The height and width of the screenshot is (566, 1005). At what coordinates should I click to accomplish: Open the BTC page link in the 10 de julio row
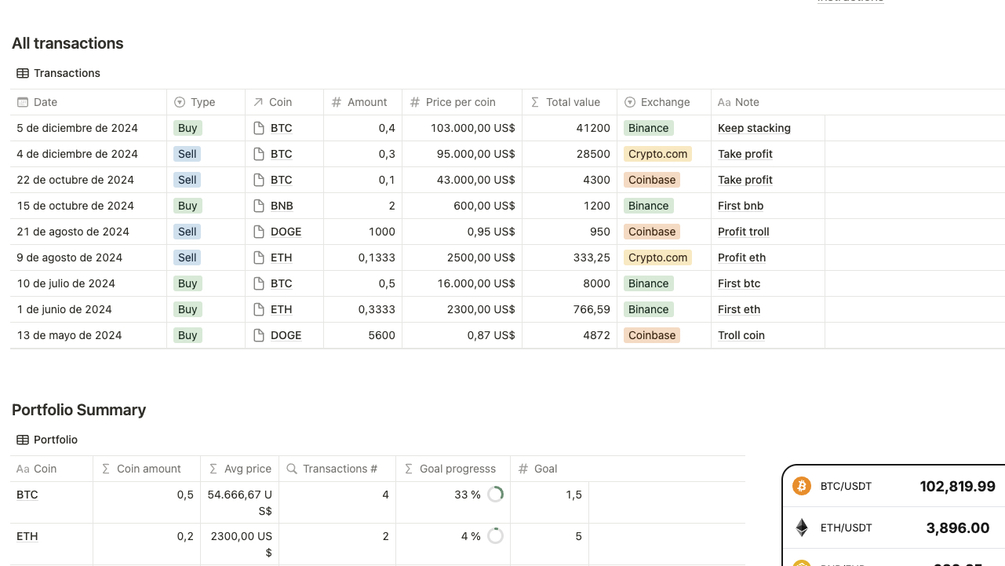pyautogui.click(x=281, y=284)
